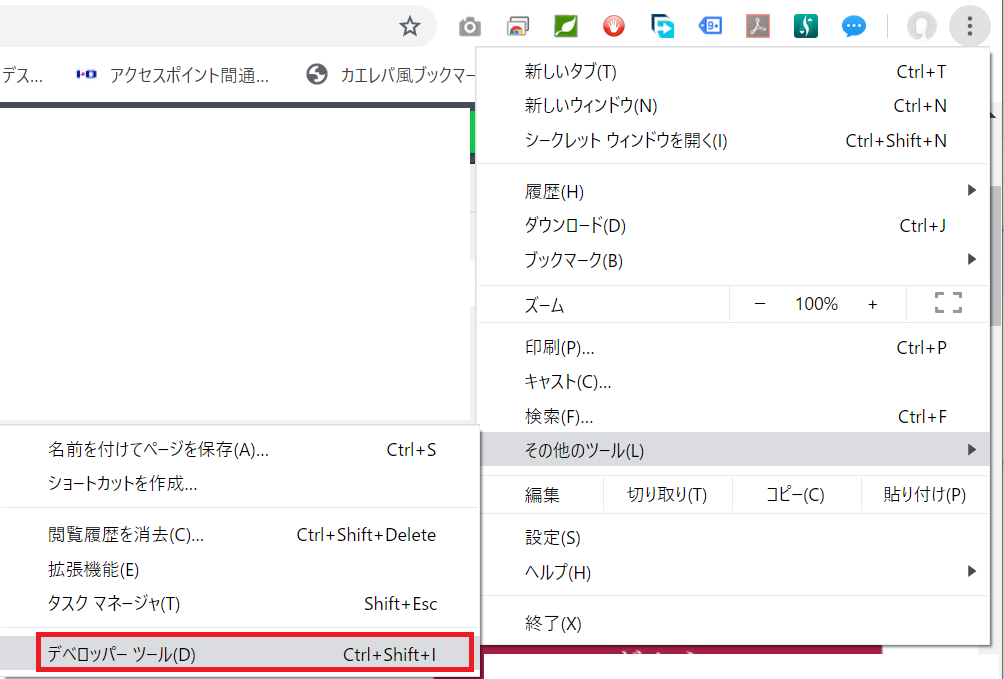This screenshot has width=1004, height=679.
Task: Open 拡張機能(E) from the submenu
Action: coord(239,569)
